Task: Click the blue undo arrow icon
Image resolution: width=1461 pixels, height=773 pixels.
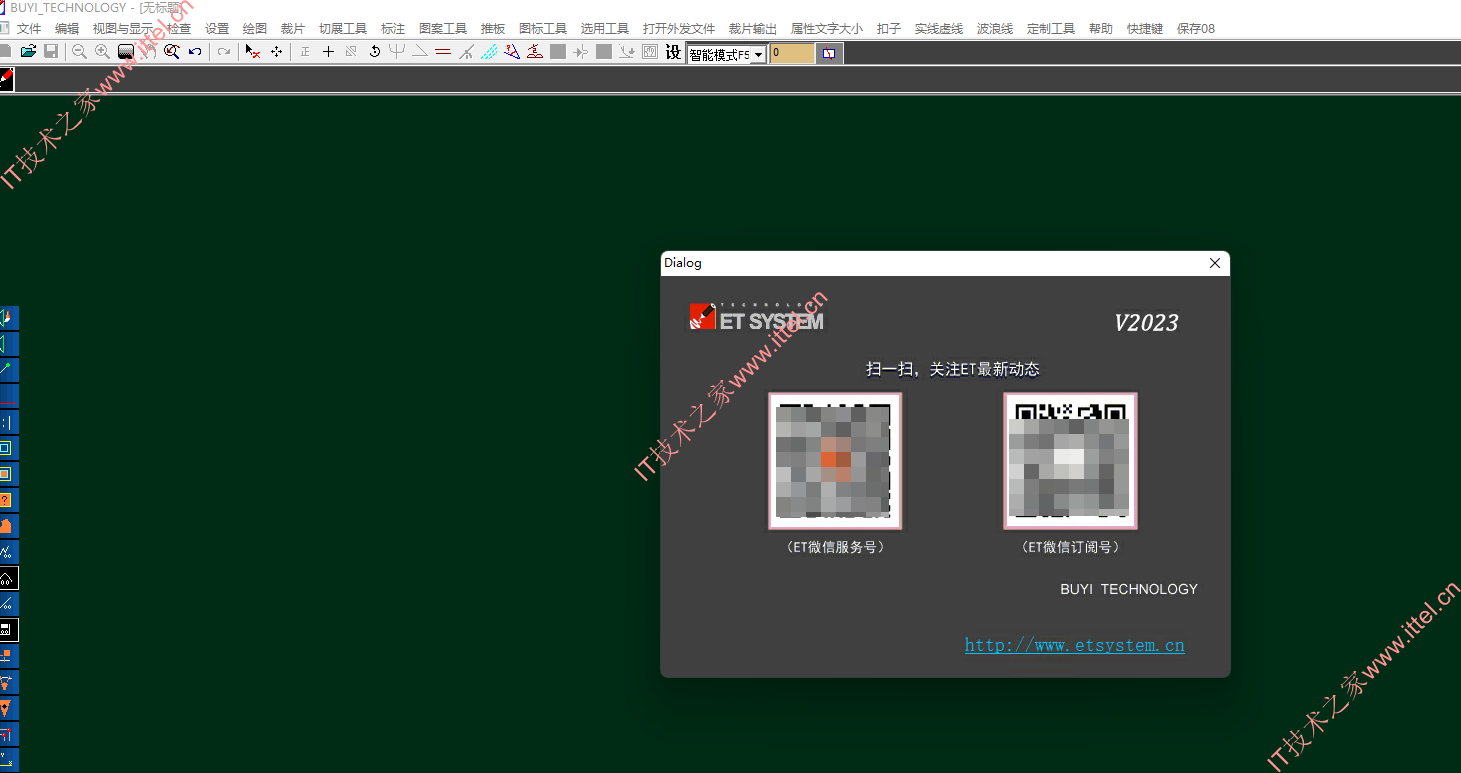Action: (x=195, y=52)
